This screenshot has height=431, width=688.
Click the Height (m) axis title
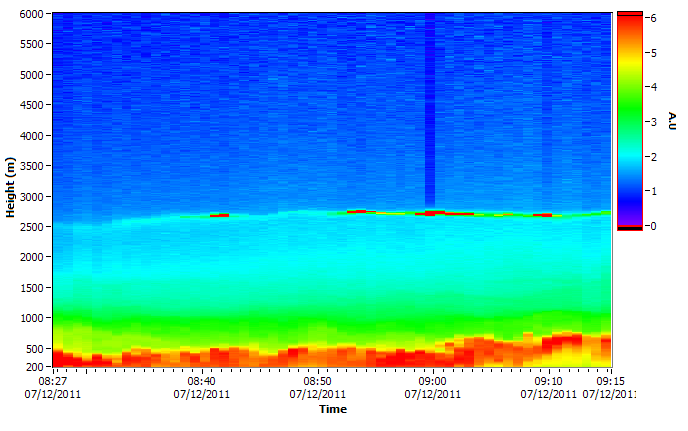(x=10, y=191)
